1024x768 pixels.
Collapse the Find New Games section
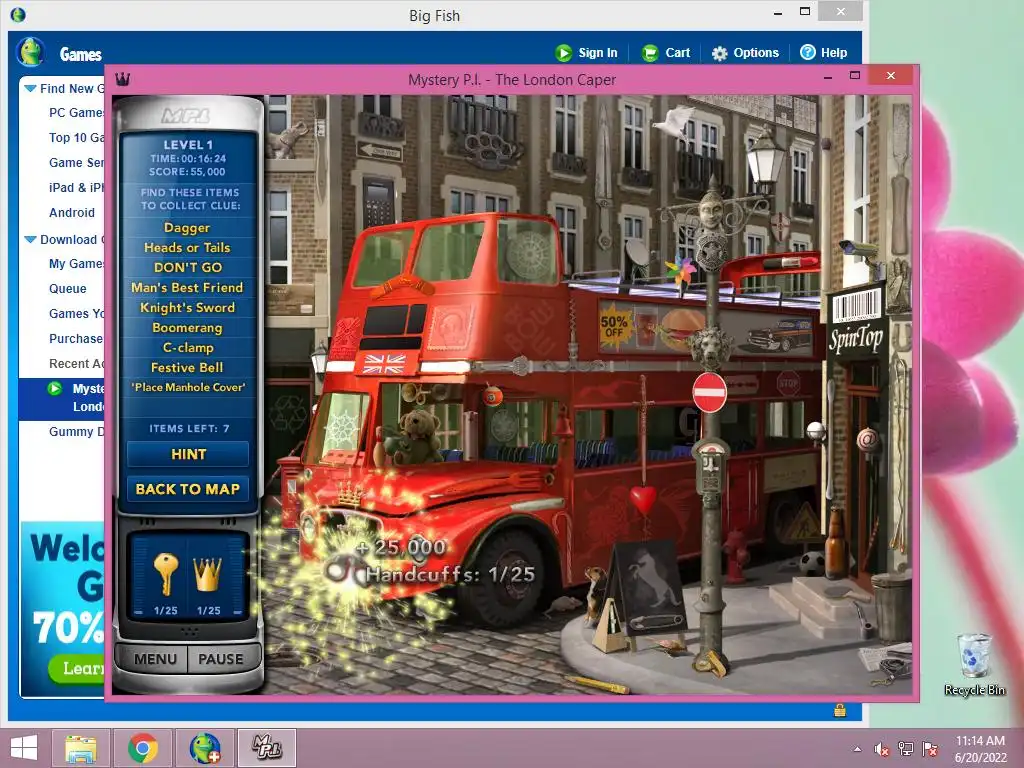pos(30,88)
